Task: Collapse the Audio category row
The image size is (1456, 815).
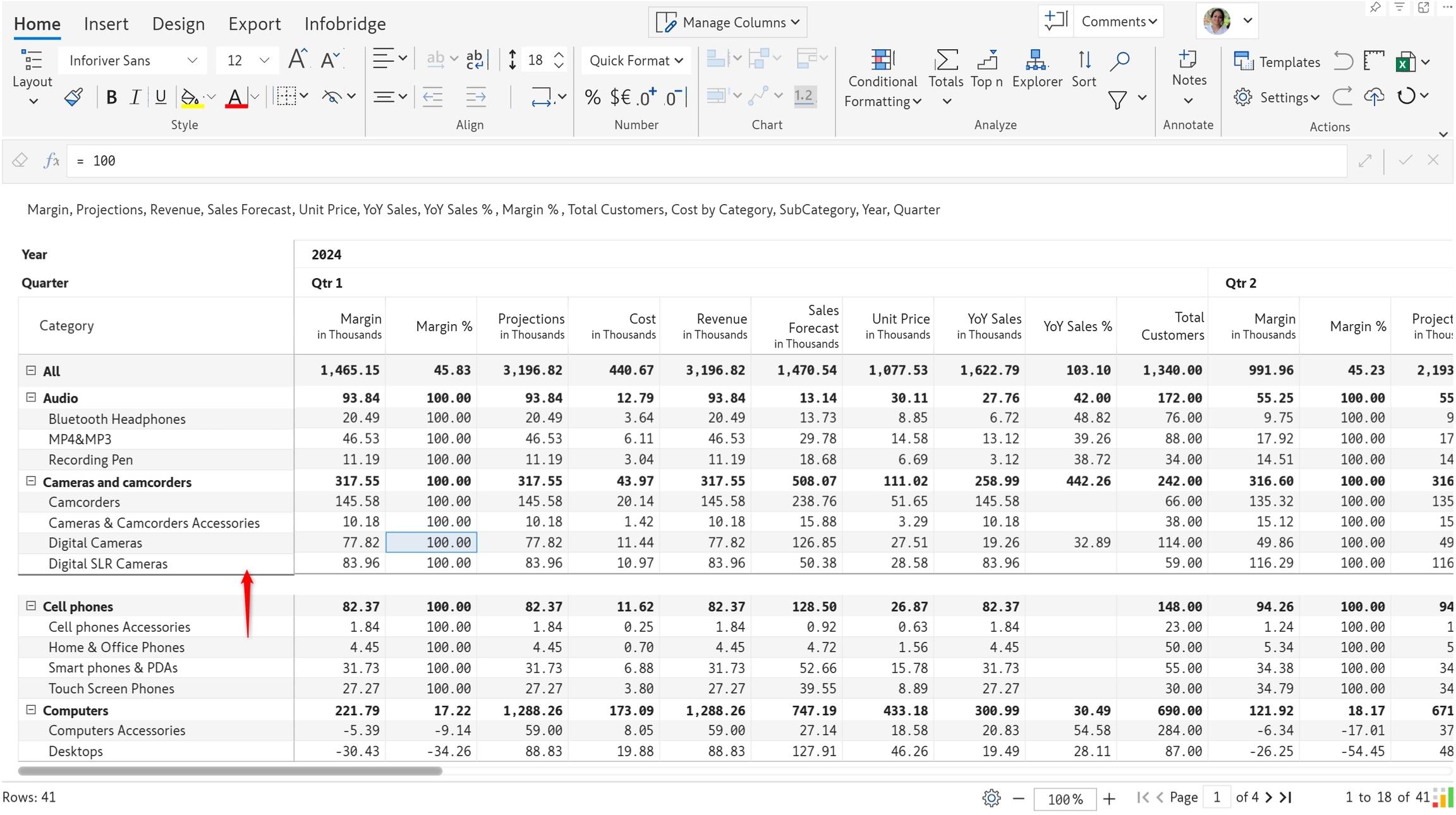Action: point(30,397)
